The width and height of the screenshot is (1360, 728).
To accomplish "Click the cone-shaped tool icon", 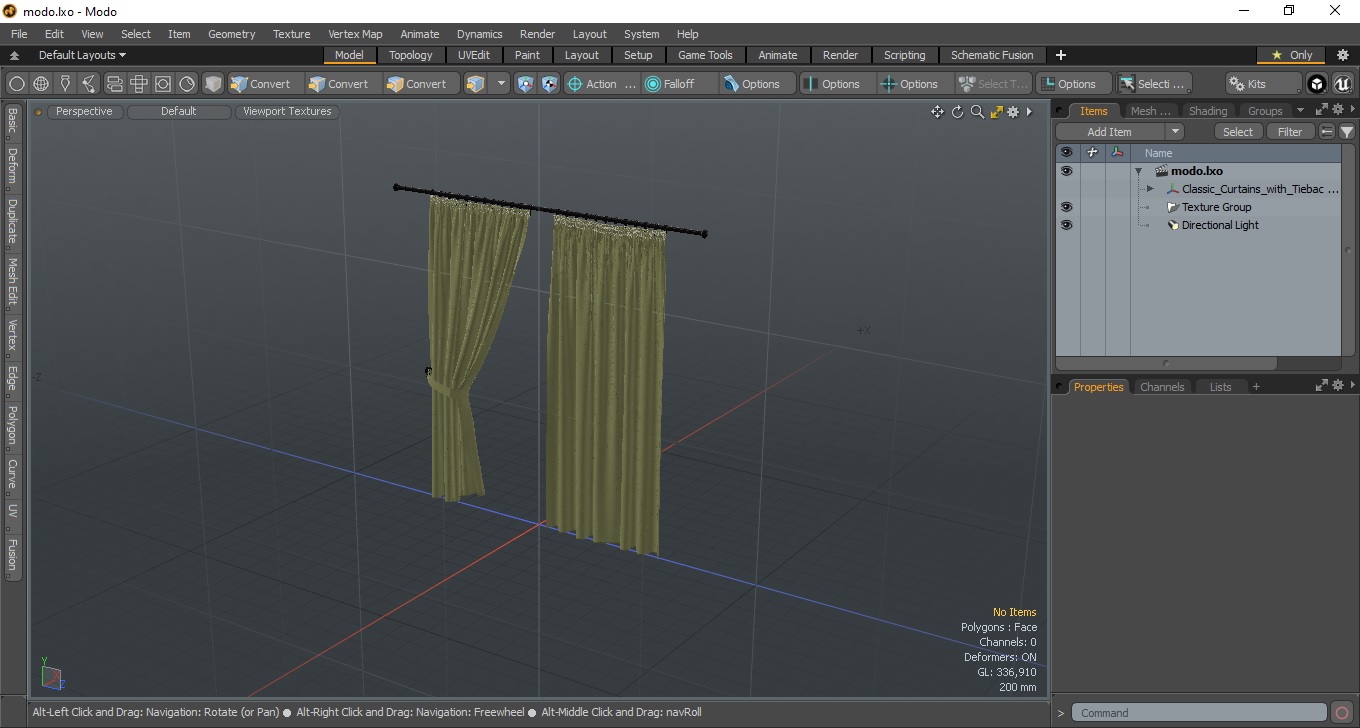I will [x=89, y=84].
